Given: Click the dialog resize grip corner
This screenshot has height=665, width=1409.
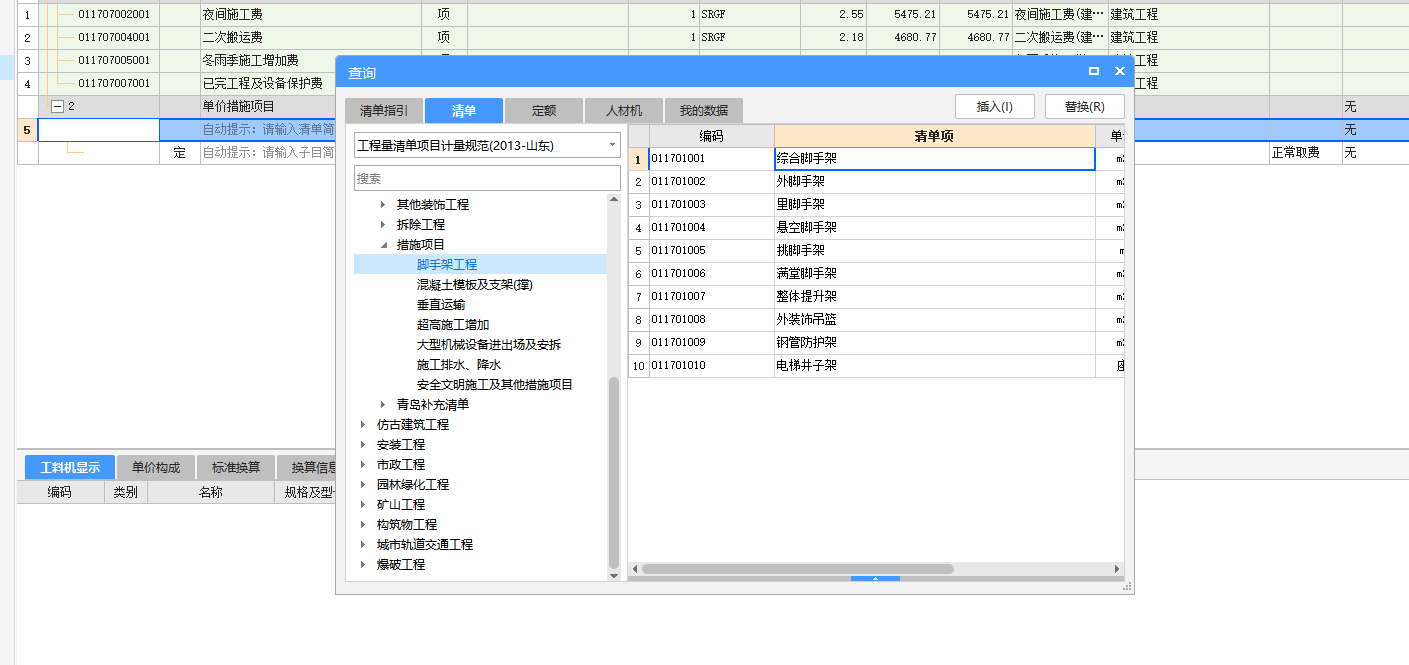Looking at the screenshot, I should [x=1128, y=588].
